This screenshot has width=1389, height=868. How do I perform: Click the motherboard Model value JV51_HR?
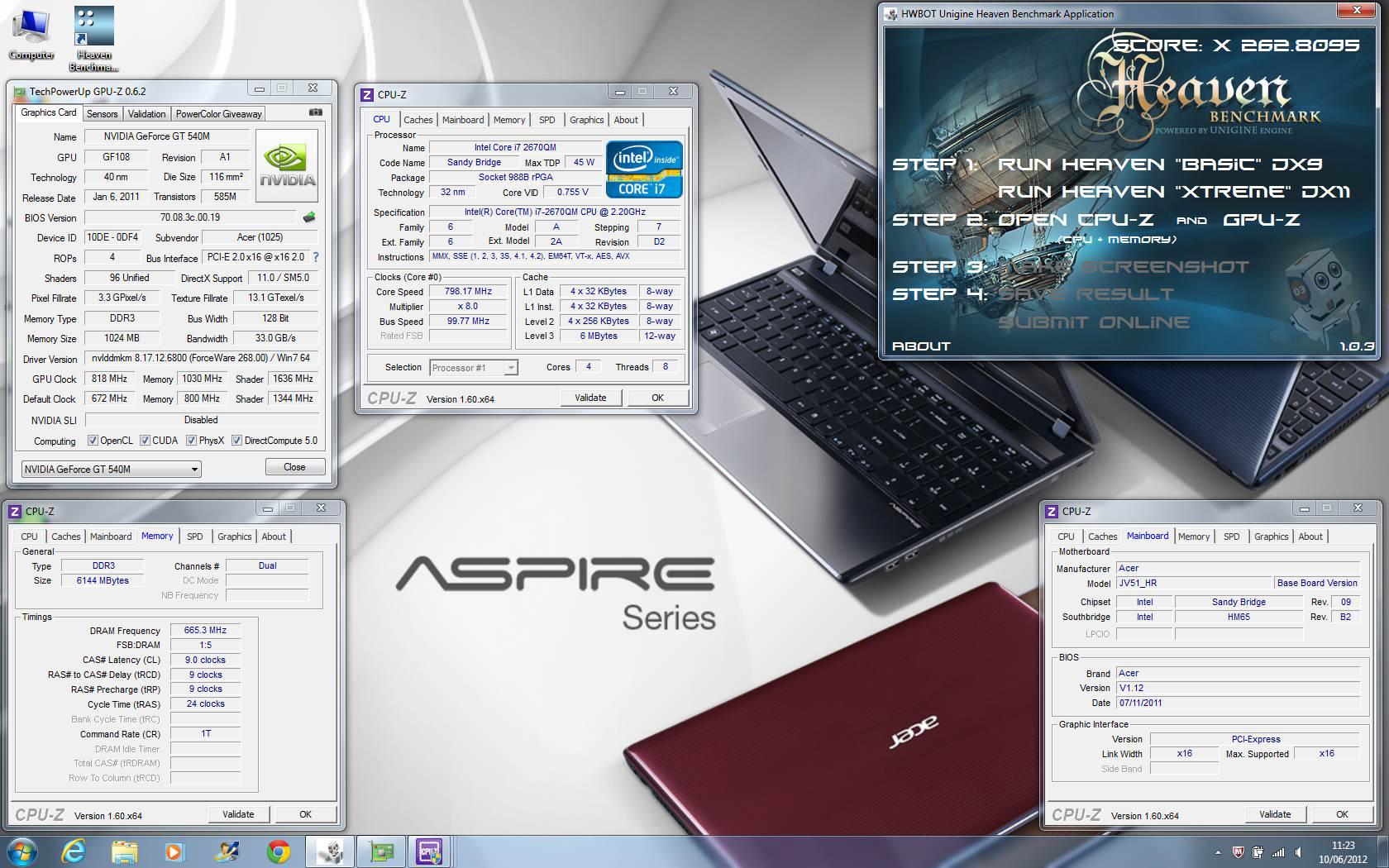coord(1193,583)
